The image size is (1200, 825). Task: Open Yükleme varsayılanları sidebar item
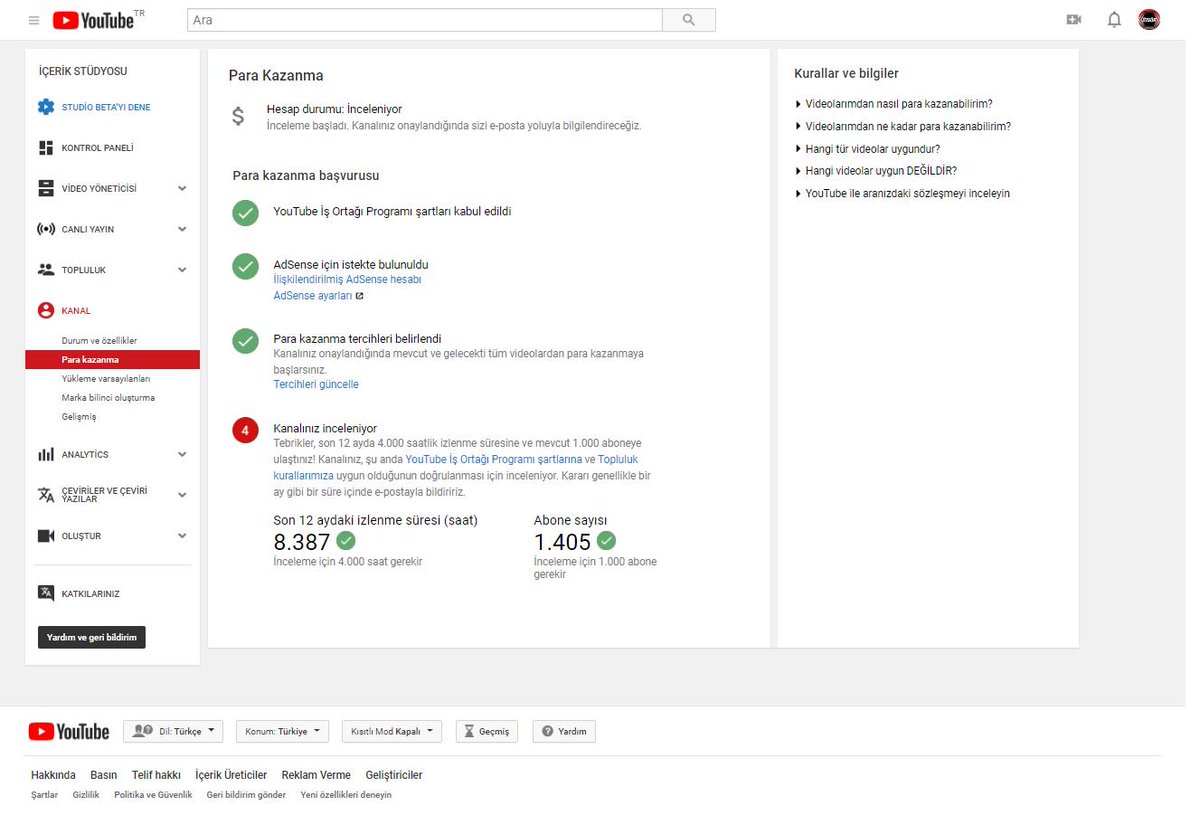pyautogui.click(x=106, y=379)
